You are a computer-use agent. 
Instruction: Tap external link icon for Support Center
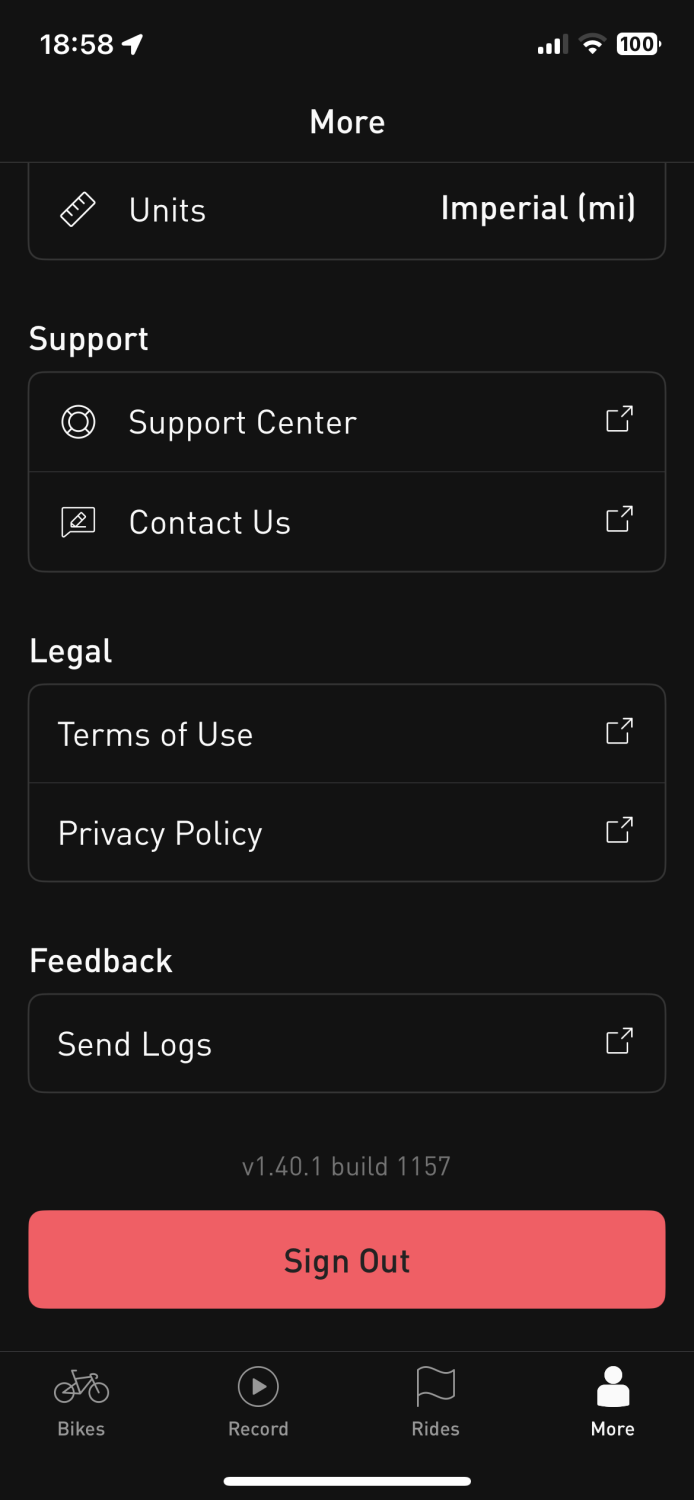[x=619, y=419]
